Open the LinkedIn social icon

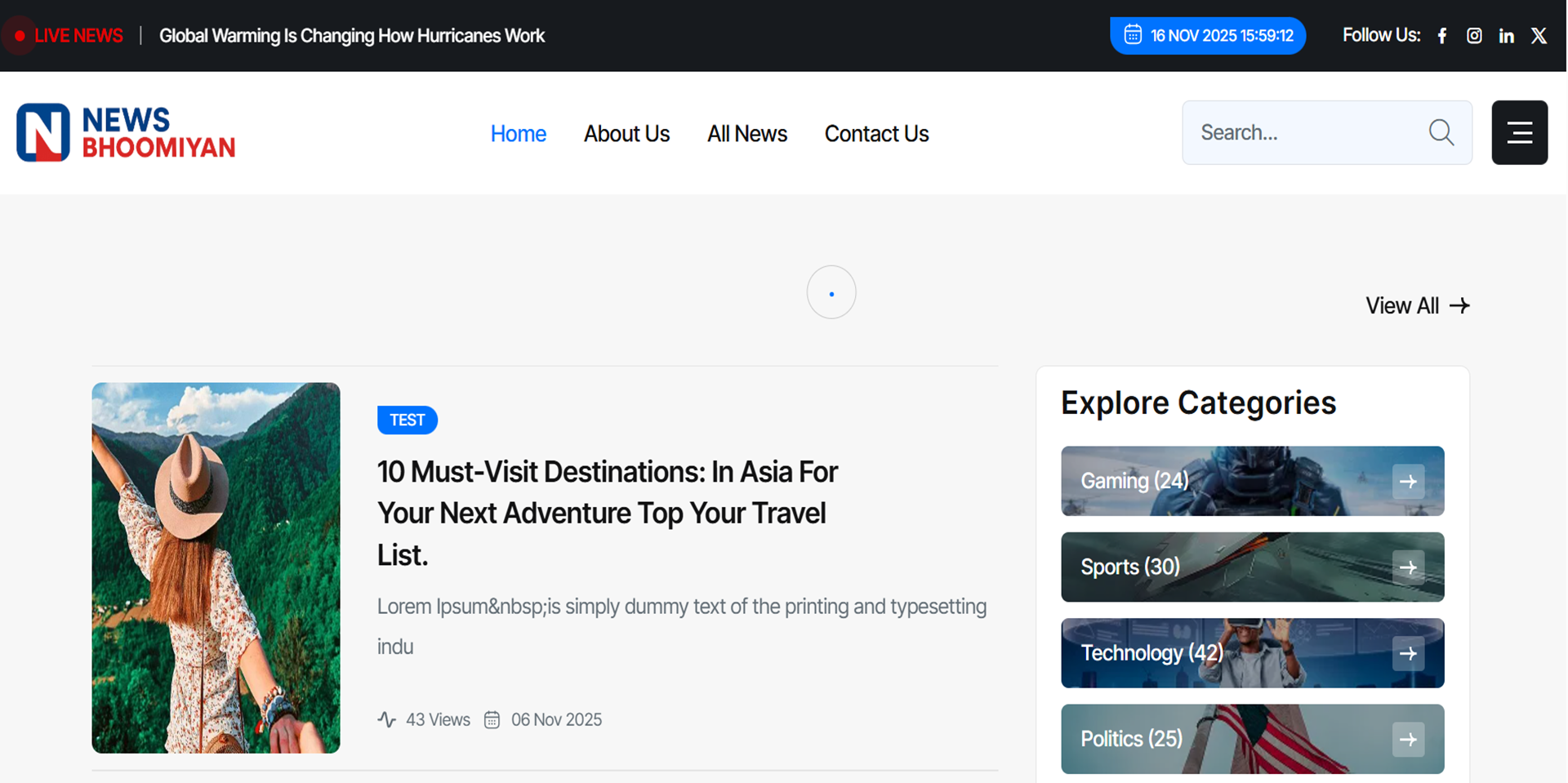click(x=1507, y=36)
